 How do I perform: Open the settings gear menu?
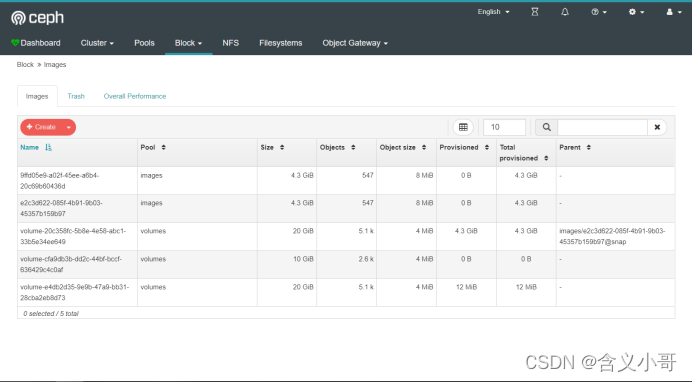pyautogui.click(x=636, y=12)
